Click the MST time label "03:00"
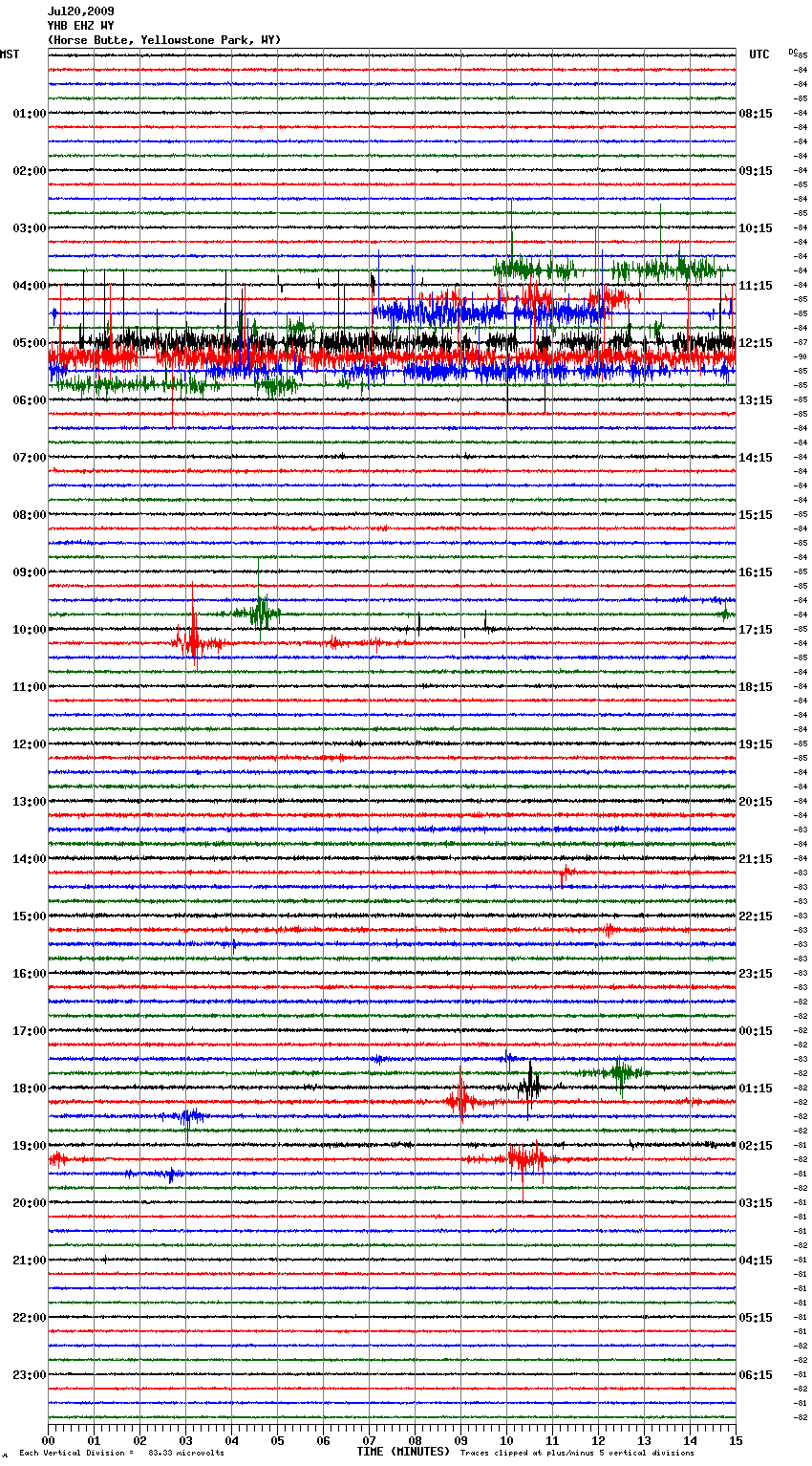Viewport: 812px width, 1466px height. 30,228
